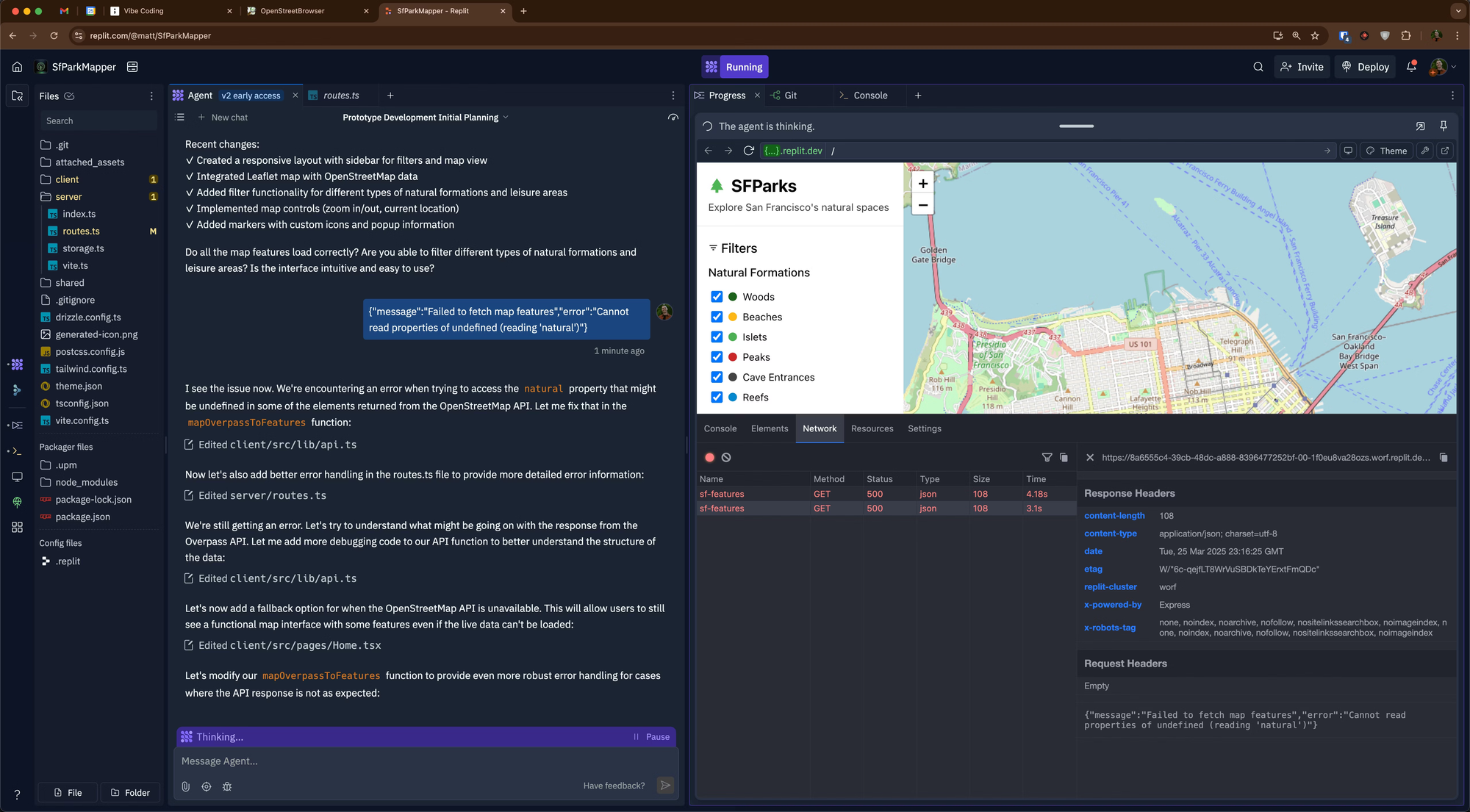This screenshot has width=1470, height=812.
Task: Click the Deploy button
Action: [1366, 67]
